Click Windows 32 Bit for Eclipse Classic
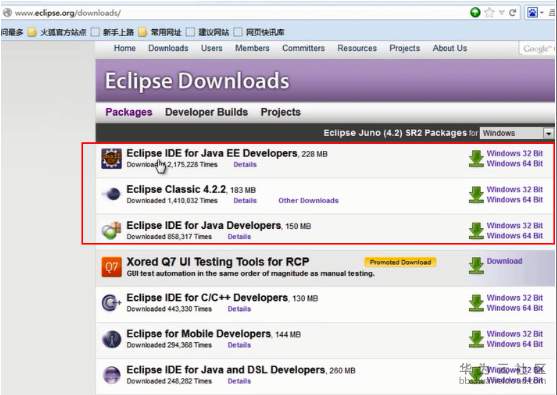Image resolution: width=557 pixels, height=395 pixels. (x=515, y=189)
